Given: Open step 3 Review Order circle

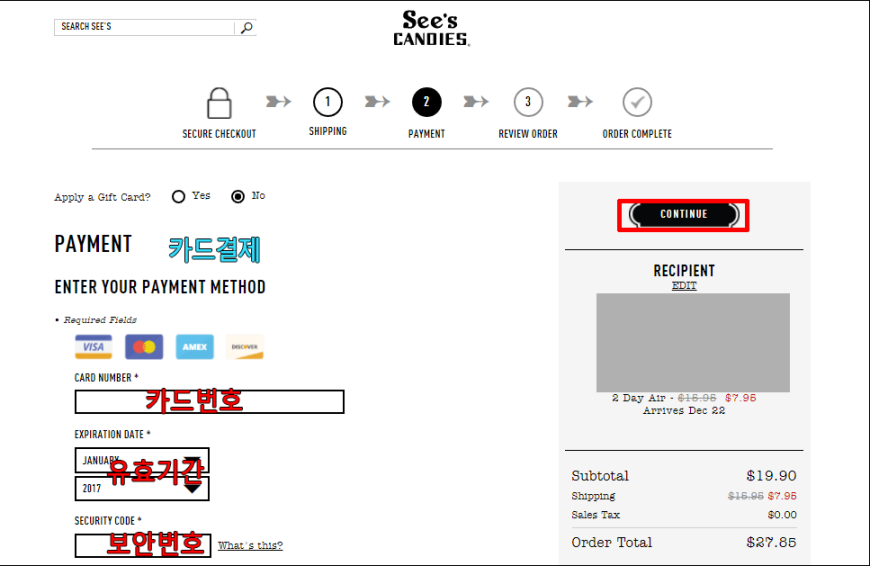Looking at the screenshot, I should pyautogui.click(x=528, y=102).
